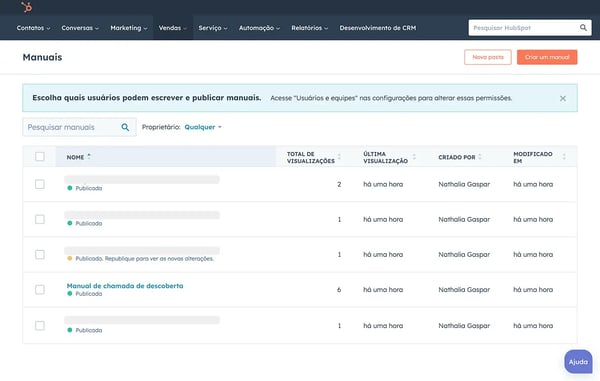This screenshot has height=381, width=600.
Task: Sort by Criado por arrows
Action: coord(480,157)
